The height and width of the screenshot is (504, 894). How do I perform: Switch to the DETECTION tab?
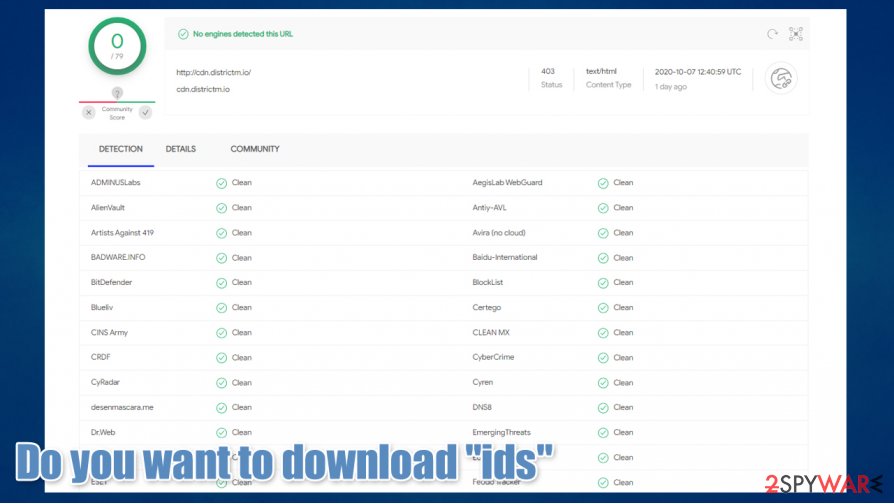[x=121, y=149]
